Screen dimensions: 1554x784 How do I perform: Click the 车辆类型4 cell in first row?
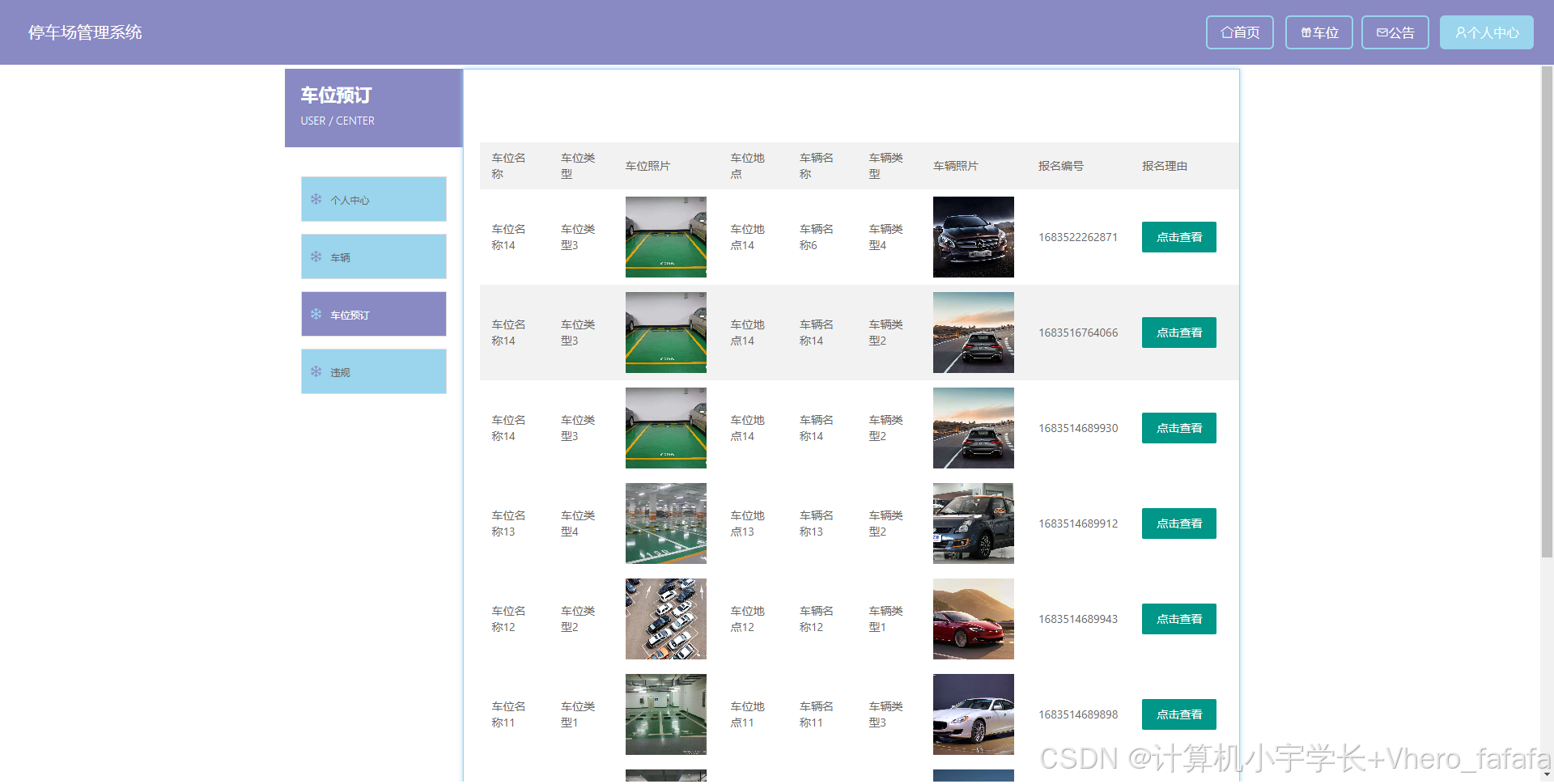tap(885, 237)
